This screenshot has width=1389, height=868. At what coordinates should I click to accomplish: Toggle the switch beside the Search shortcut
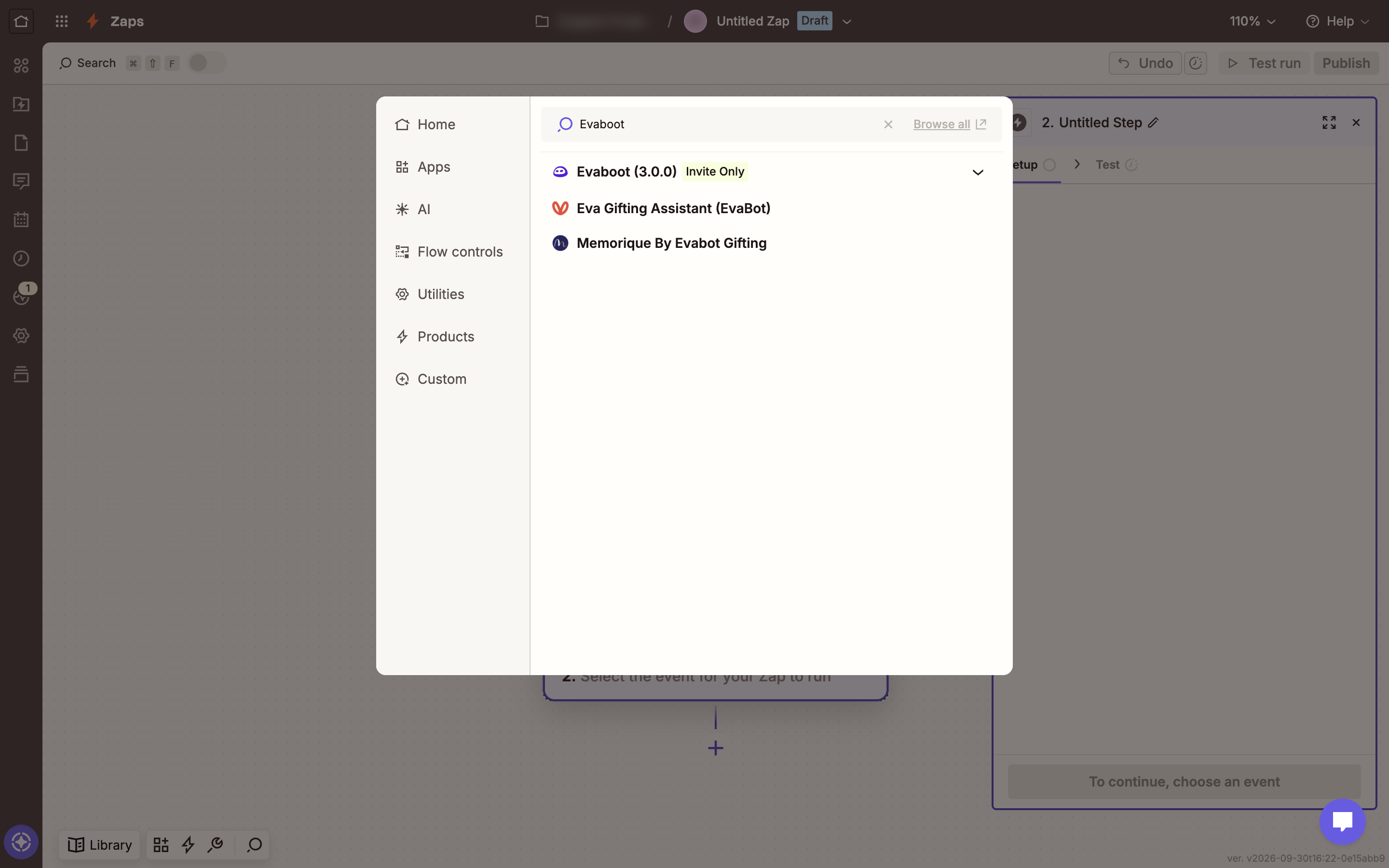(207, 63)
